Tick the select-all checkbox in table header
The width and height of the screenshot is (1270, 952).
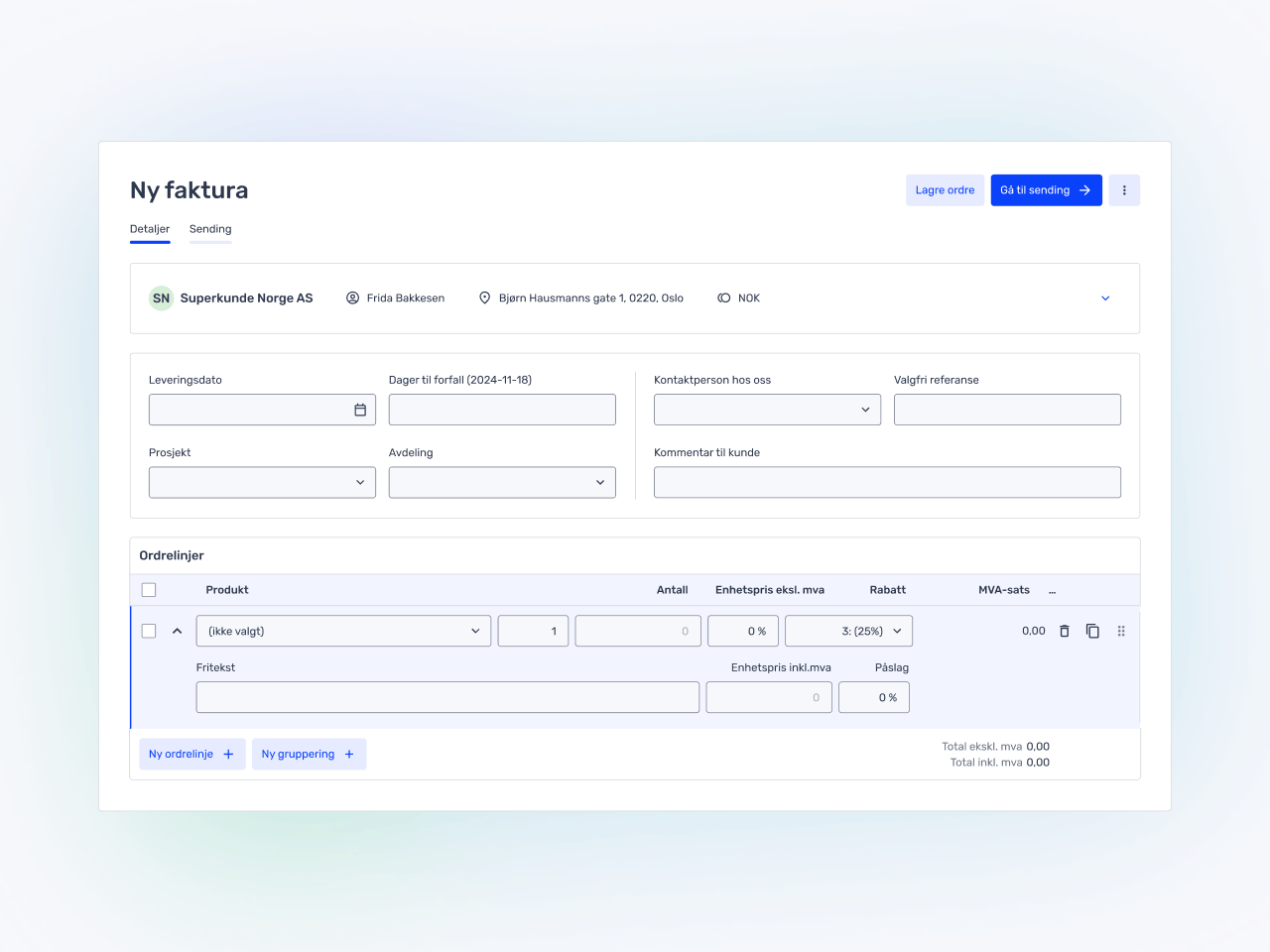(149, 590)
